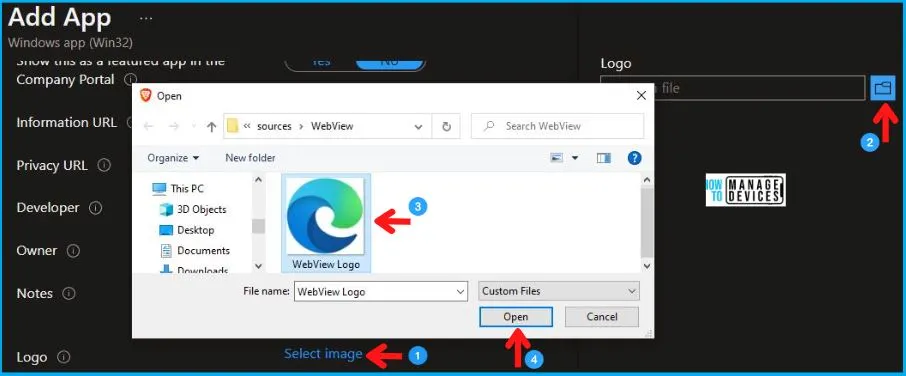Expand the hidden breadcrumb chevrons

[247, 126]
